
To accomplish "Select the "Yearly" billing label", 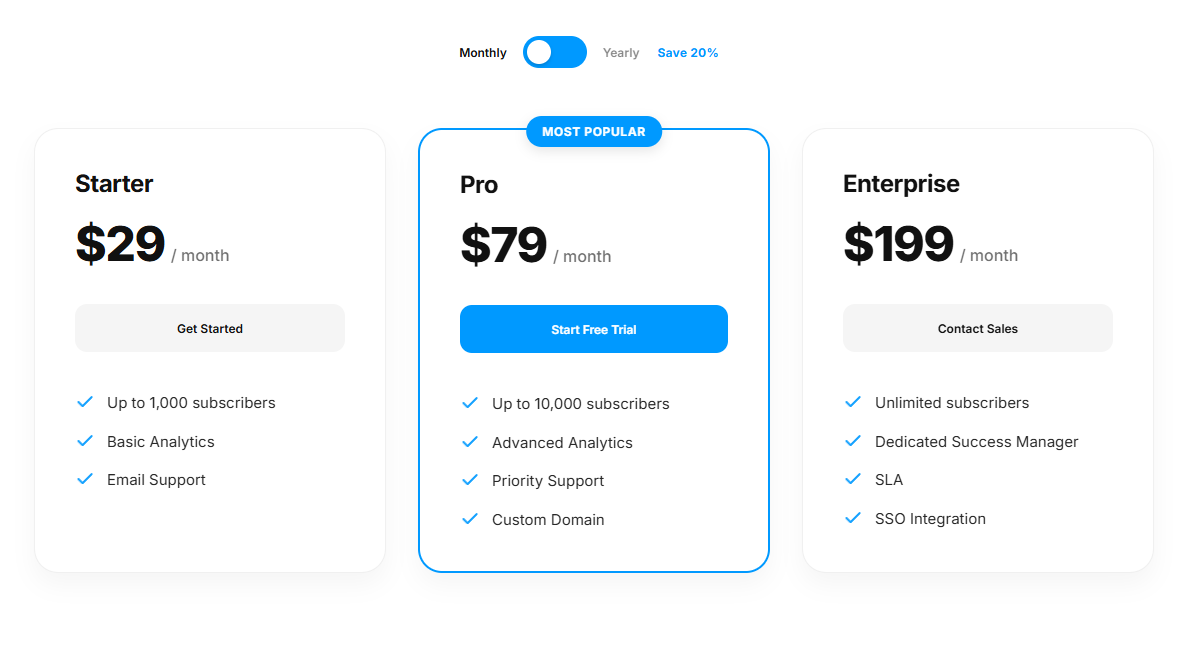I will pos(620,52).
